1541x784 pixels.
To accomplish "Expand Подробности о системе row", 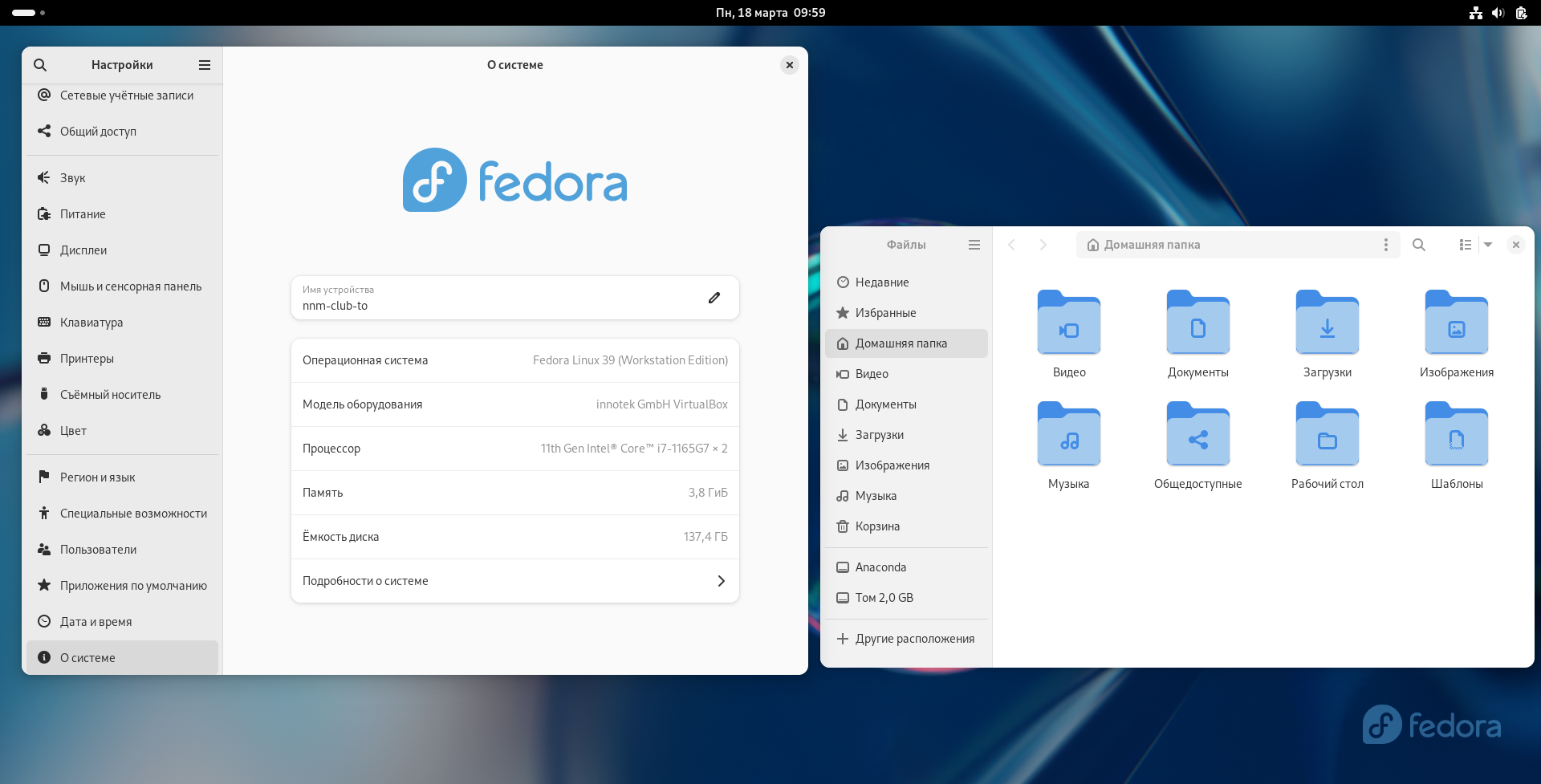I will [x=514, y=580].
